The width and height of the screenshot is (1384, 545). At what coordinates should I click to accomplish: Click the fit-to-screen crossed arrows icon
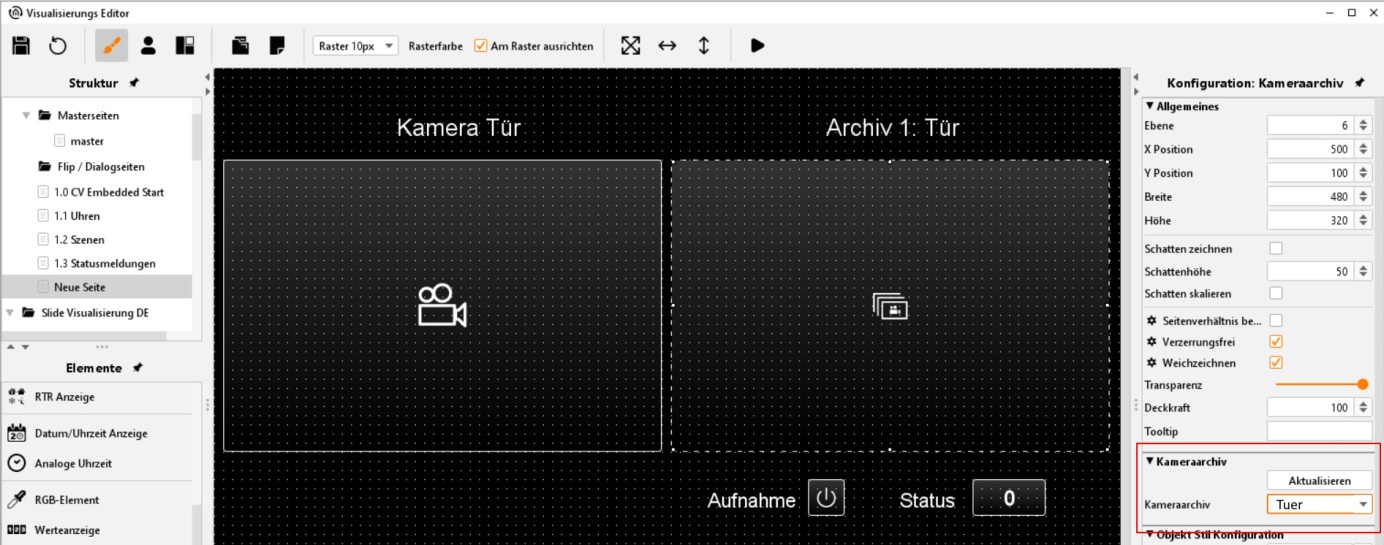630,46
